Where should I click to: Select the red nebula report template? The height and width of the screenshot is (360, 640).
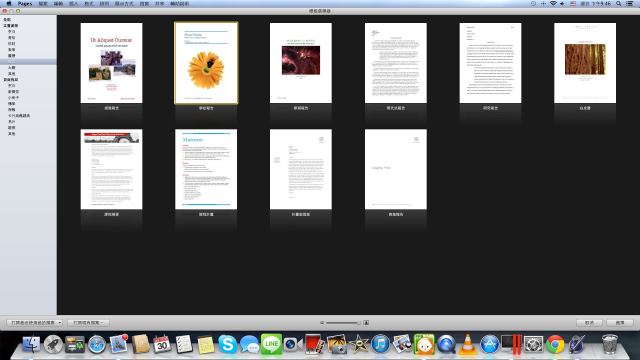301,63
